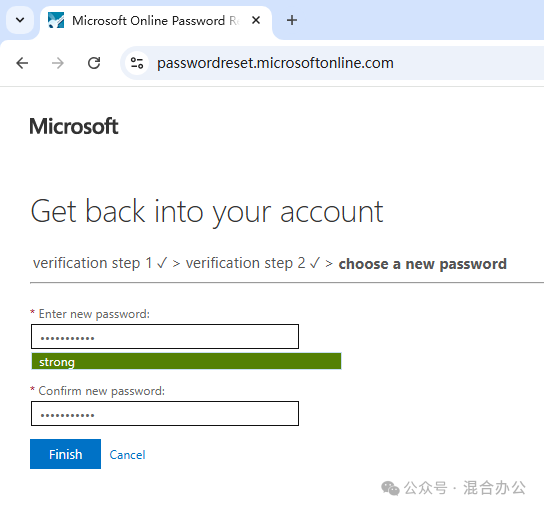Focus the Enter new password field
This screenshot has height=510, width=544.
click(165, 337)
